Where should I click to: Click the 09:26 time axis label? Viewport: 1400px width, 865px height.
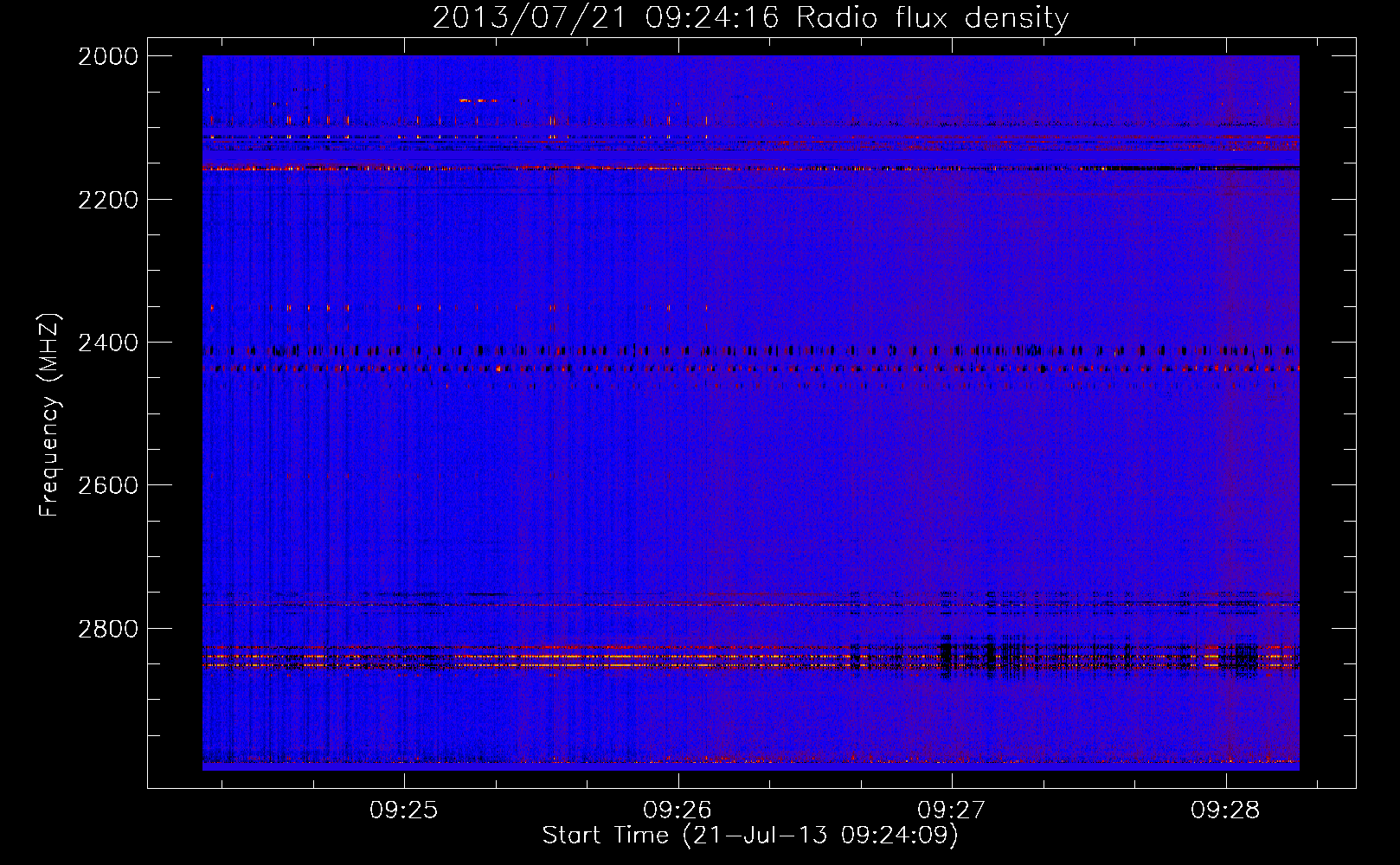coord(678,811)
